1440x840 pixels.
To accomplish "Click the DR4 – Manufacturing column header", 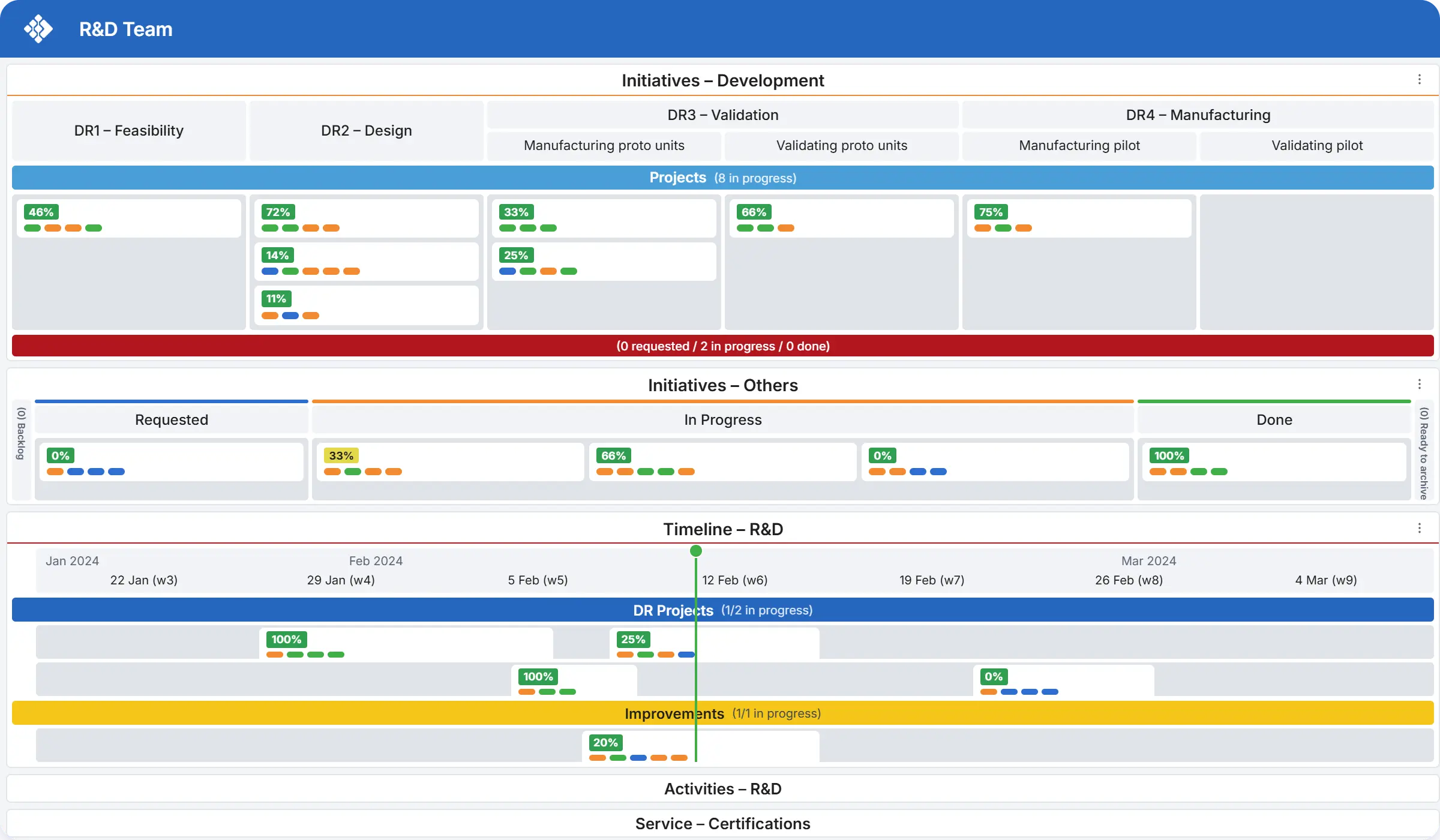I will (x=1198, y=115).
